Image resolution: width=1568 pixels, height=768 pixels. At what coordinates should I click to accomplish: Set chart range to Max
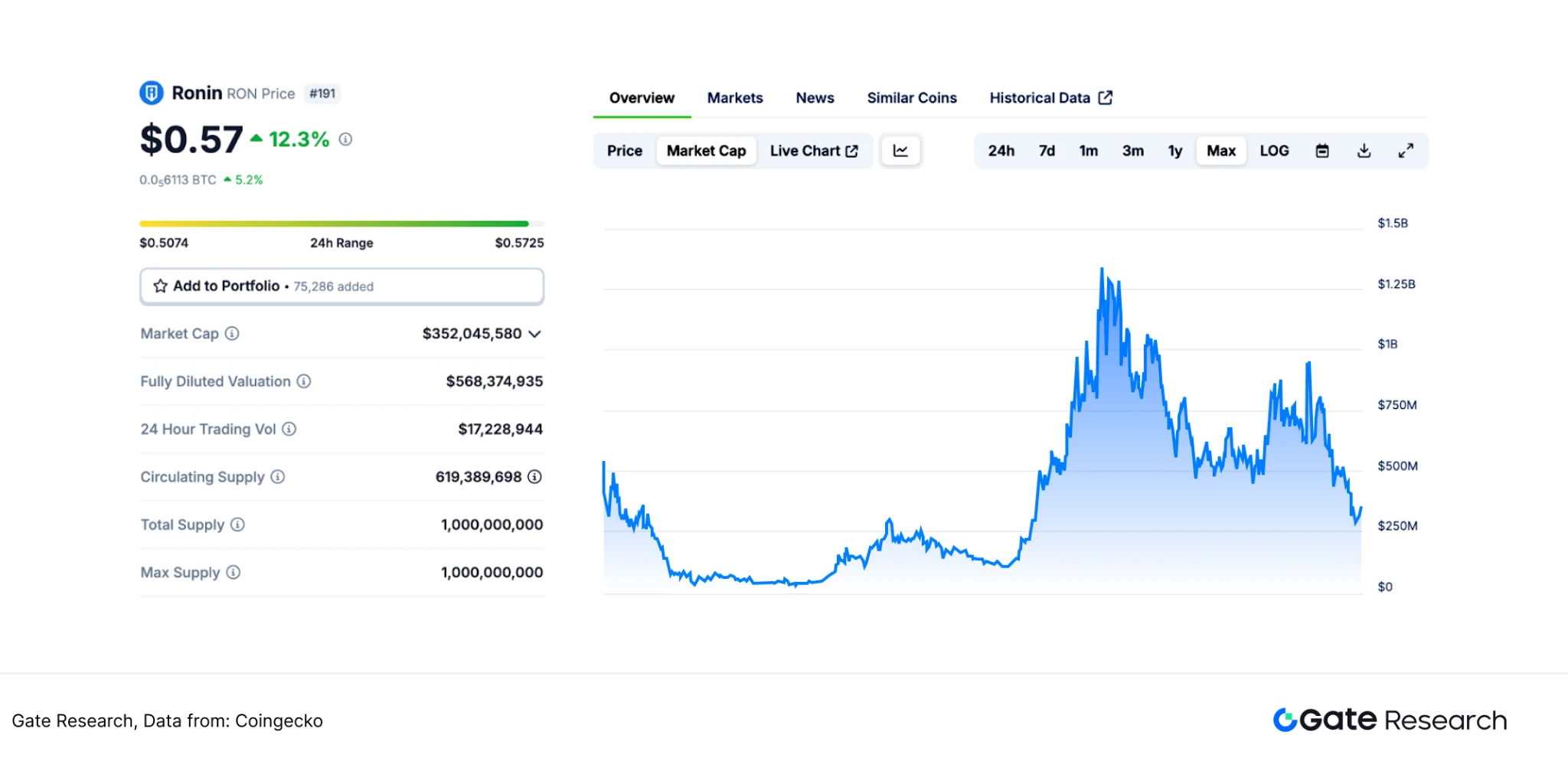(1221, 151)
